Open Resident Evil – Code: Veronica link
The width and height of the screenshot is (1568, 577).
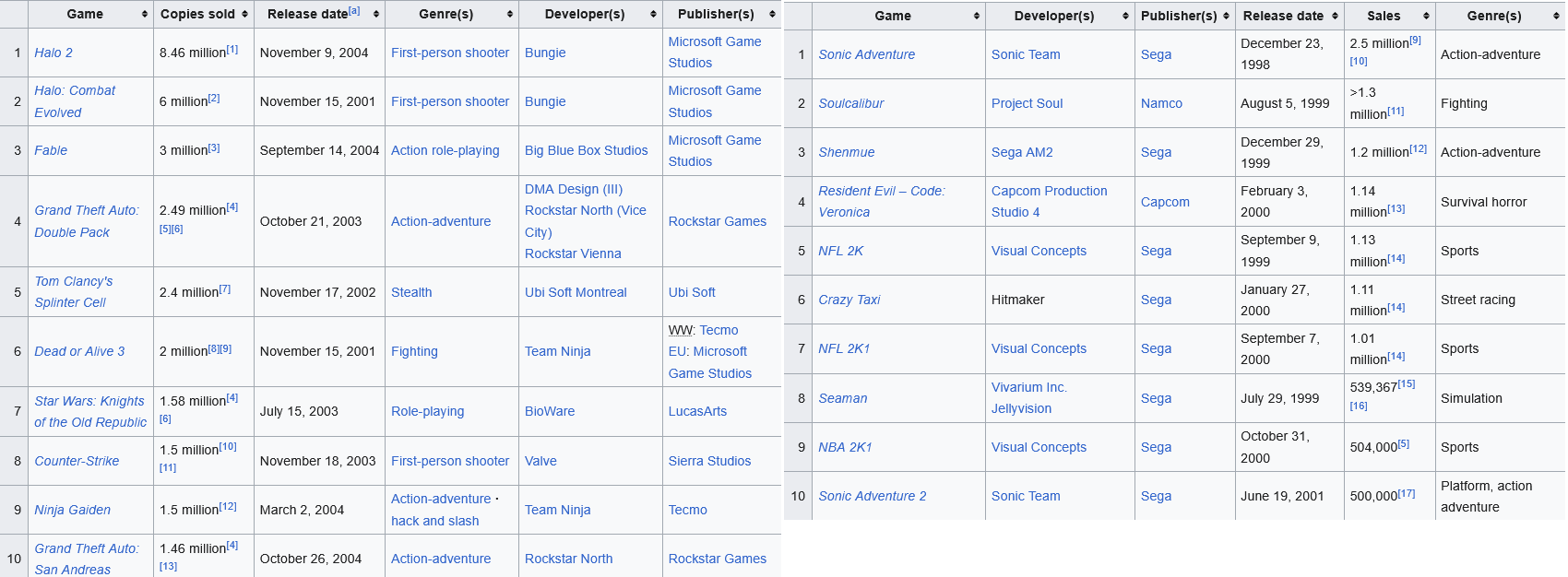[x=882, y=202]
